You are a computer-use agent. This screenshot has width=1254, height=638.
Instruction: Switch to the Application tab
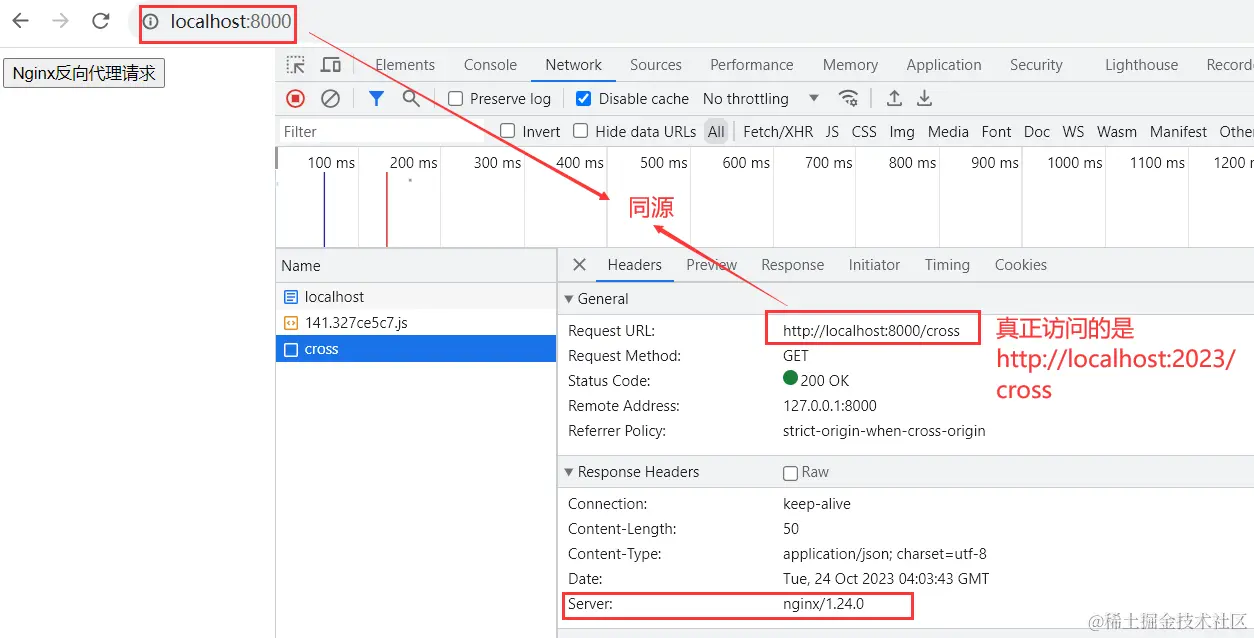pyautogui.click(x=944, y=65)
